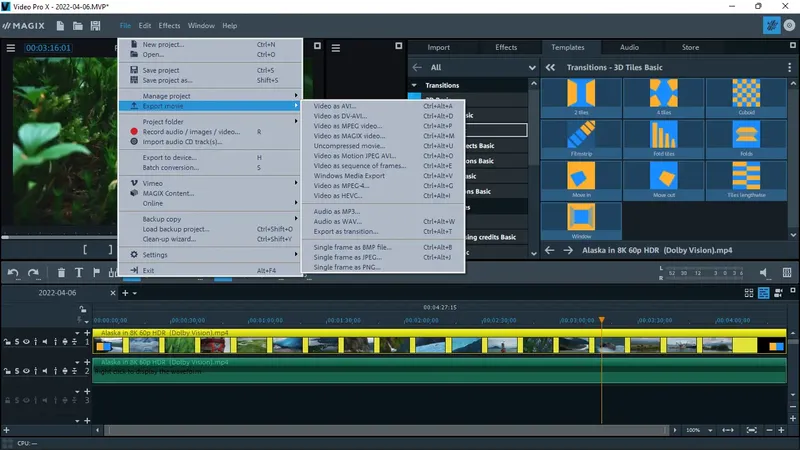The height and width of the screenshot is (450, 800).
Task: Click the set in-point bracket under preview
Action: [85, 249]
